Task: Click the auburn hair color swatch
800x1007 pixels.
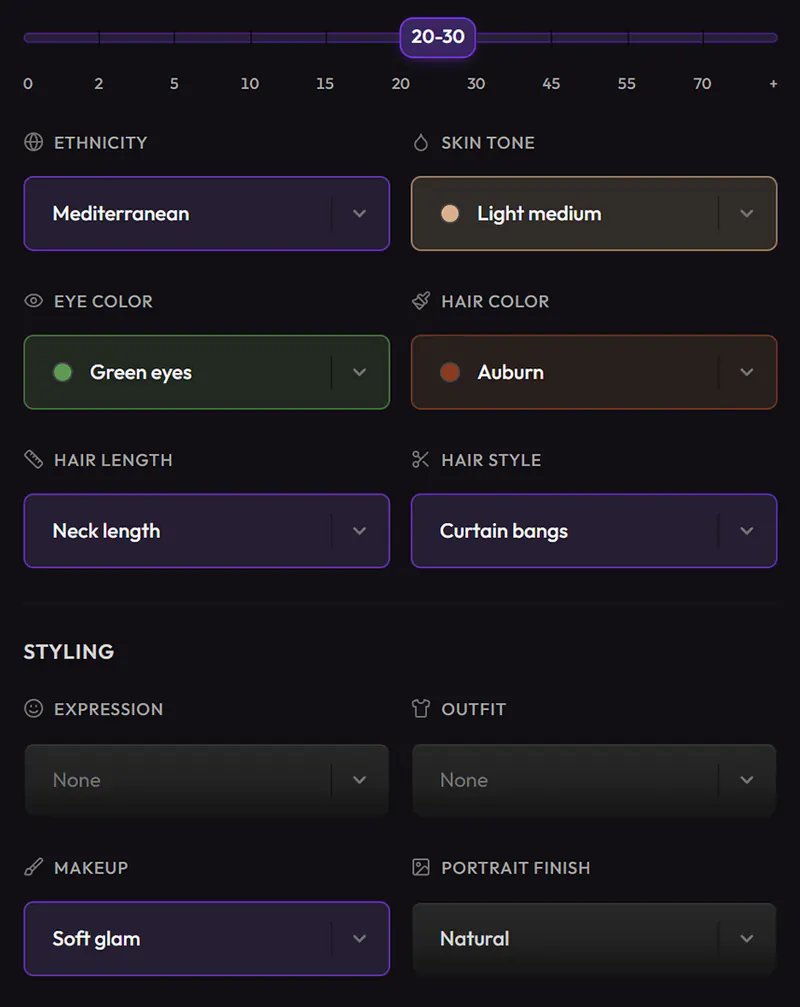Action: click(x=450, y=372)
